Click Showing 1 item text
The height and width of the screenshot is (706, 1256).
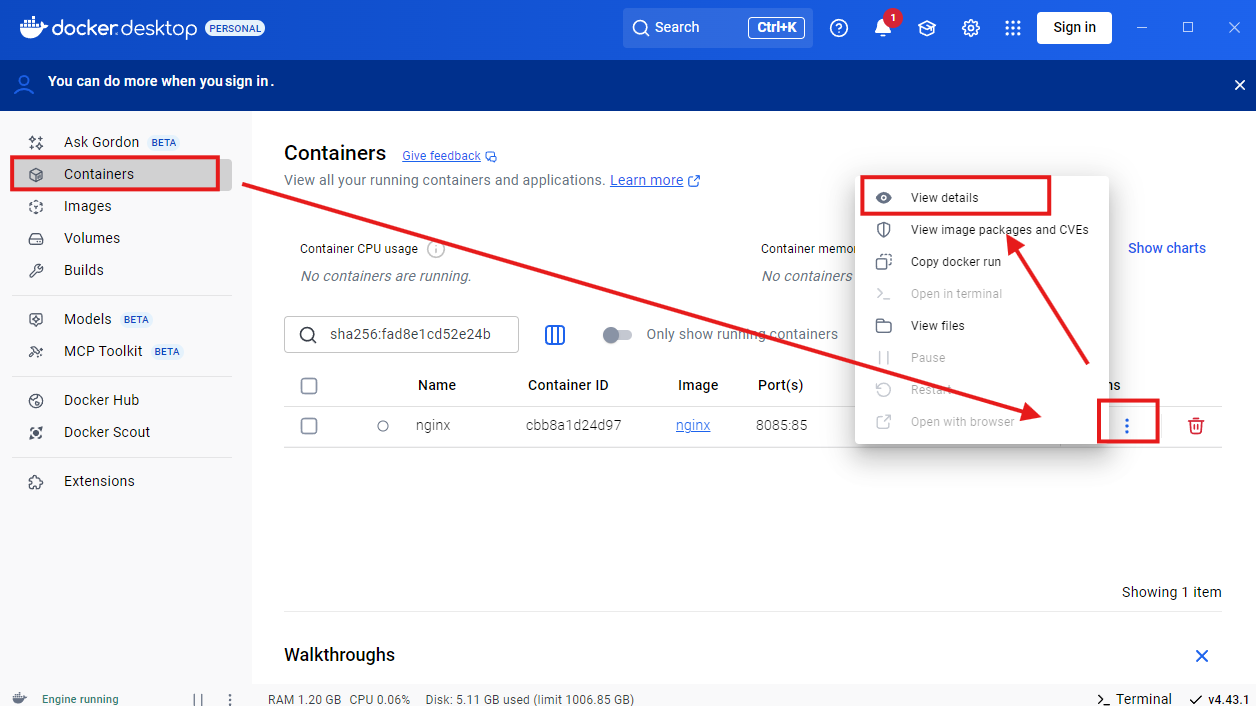[1172, 592]
